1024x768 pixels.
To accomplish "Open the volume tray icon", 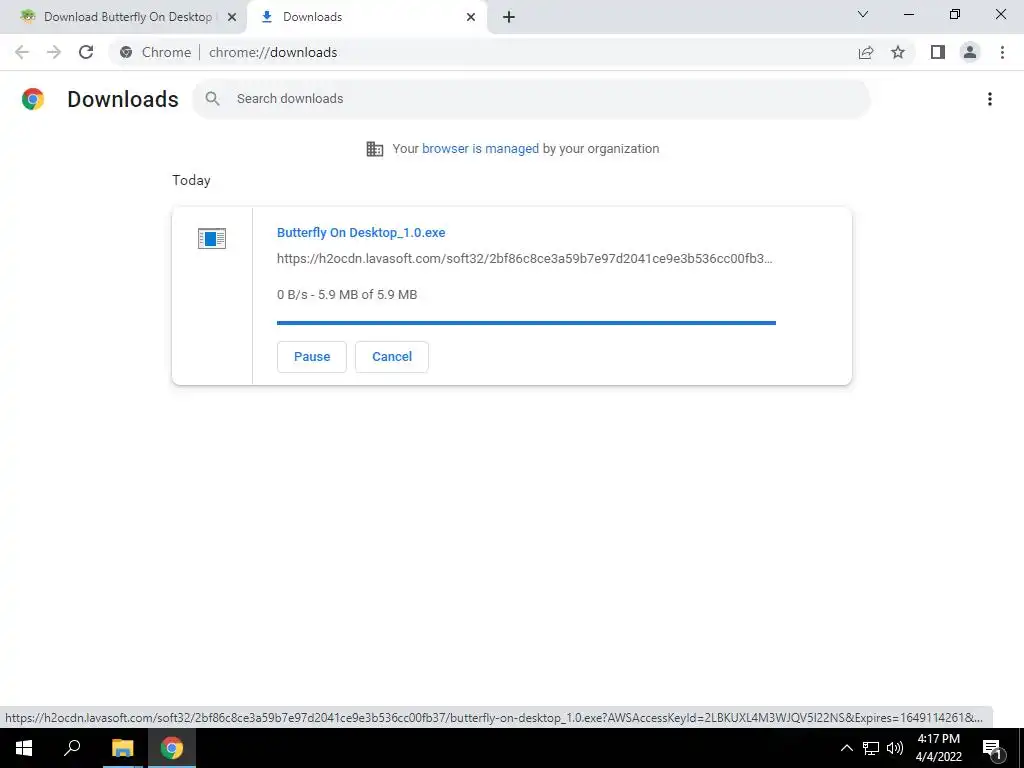I will 895,748.
